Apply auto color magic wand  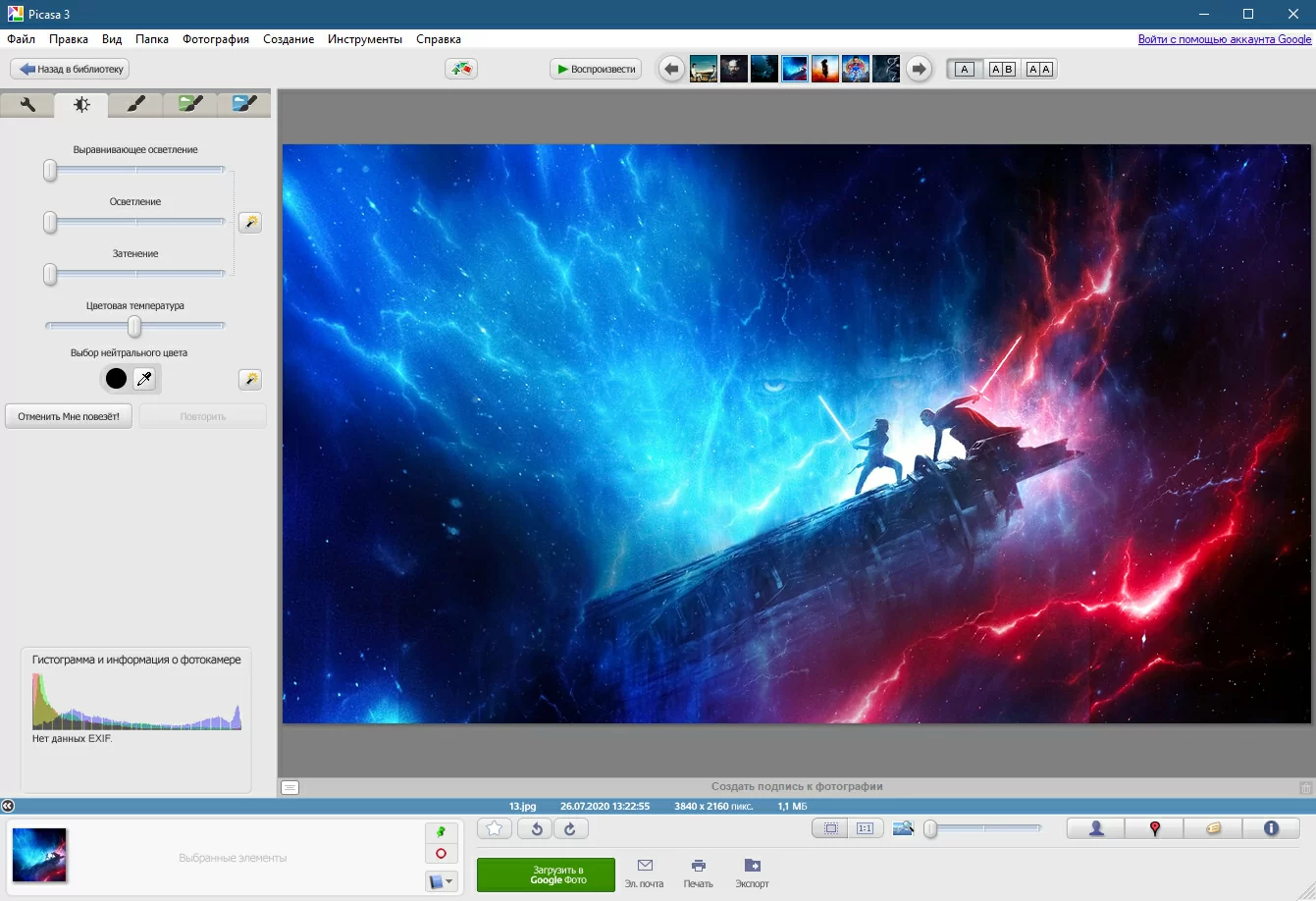[x=250, y=379]
